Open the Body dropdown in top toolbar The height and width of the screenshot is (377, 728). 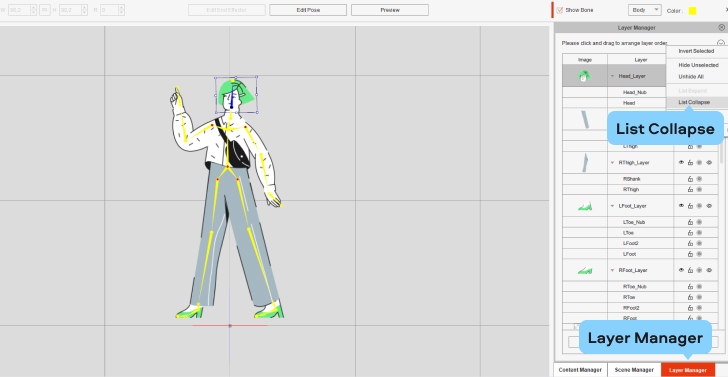point(644,10)
